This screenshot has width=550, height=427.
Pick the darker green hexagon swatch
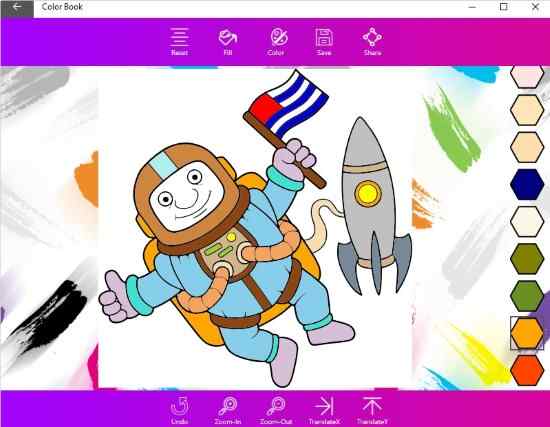pyautogui.click(x=527, y=296)
